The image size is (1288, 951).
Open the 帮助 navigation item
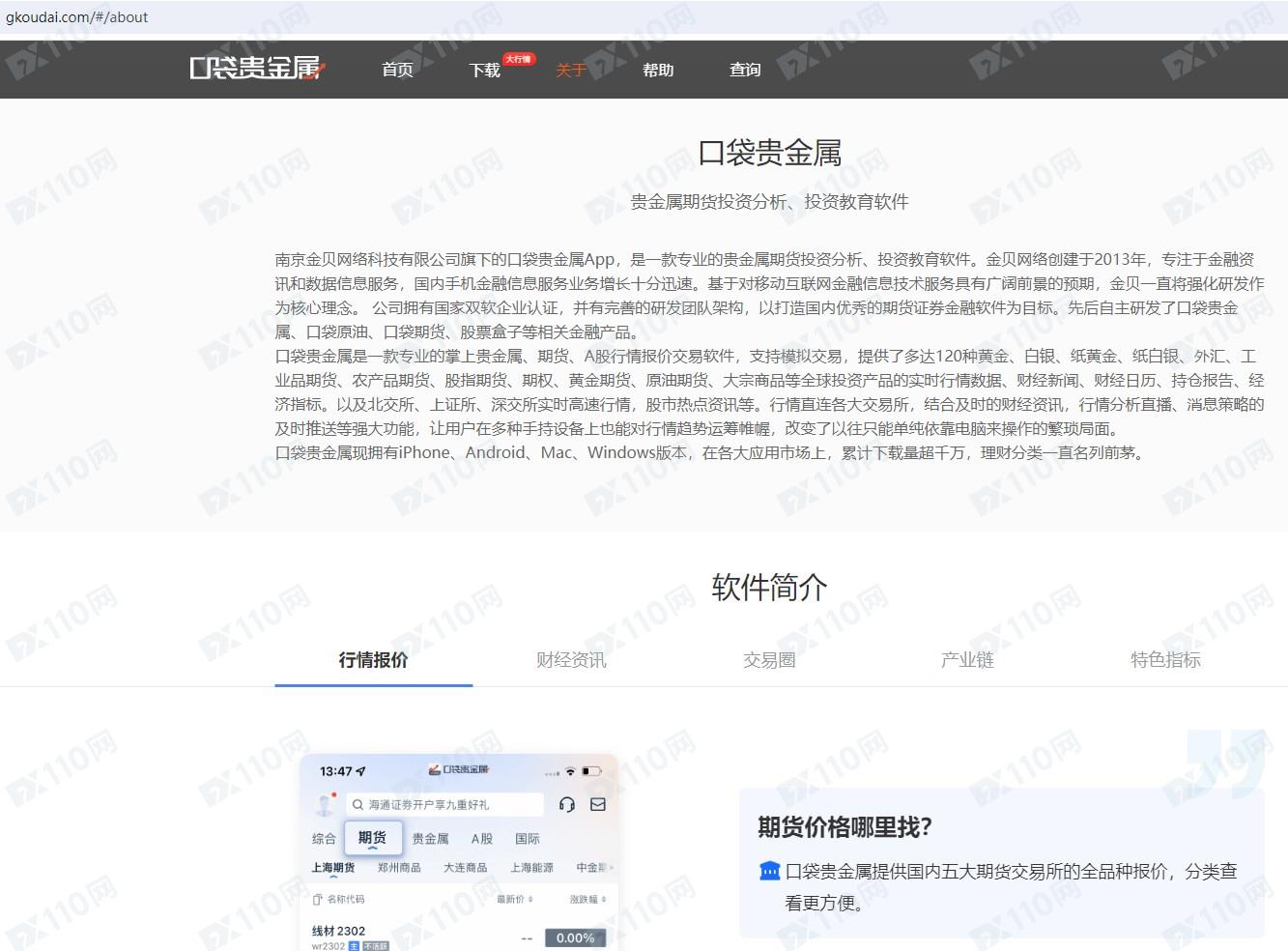[x=658, y=70]
